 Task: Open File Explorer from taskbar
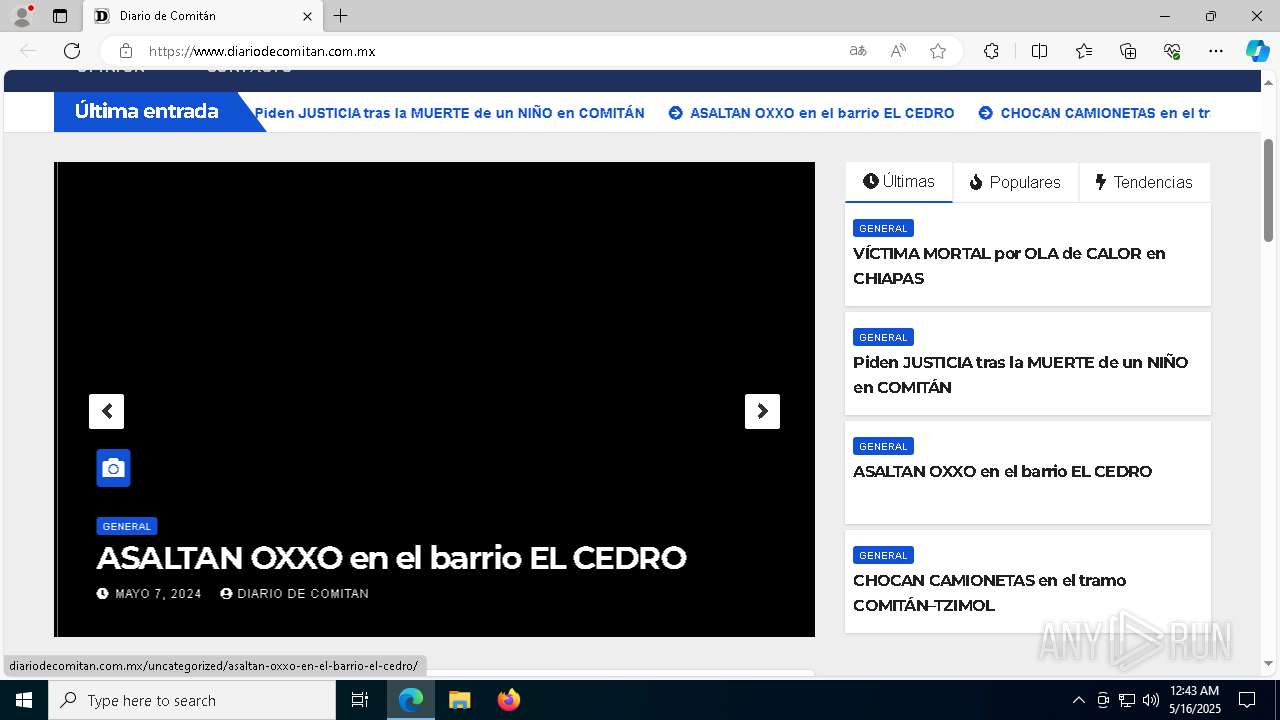click(460, 700)
